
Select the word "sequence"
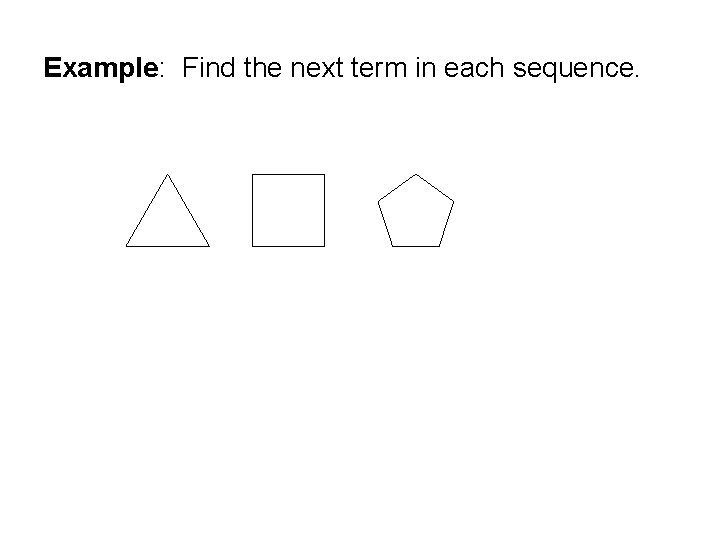(x=574, y=70)
